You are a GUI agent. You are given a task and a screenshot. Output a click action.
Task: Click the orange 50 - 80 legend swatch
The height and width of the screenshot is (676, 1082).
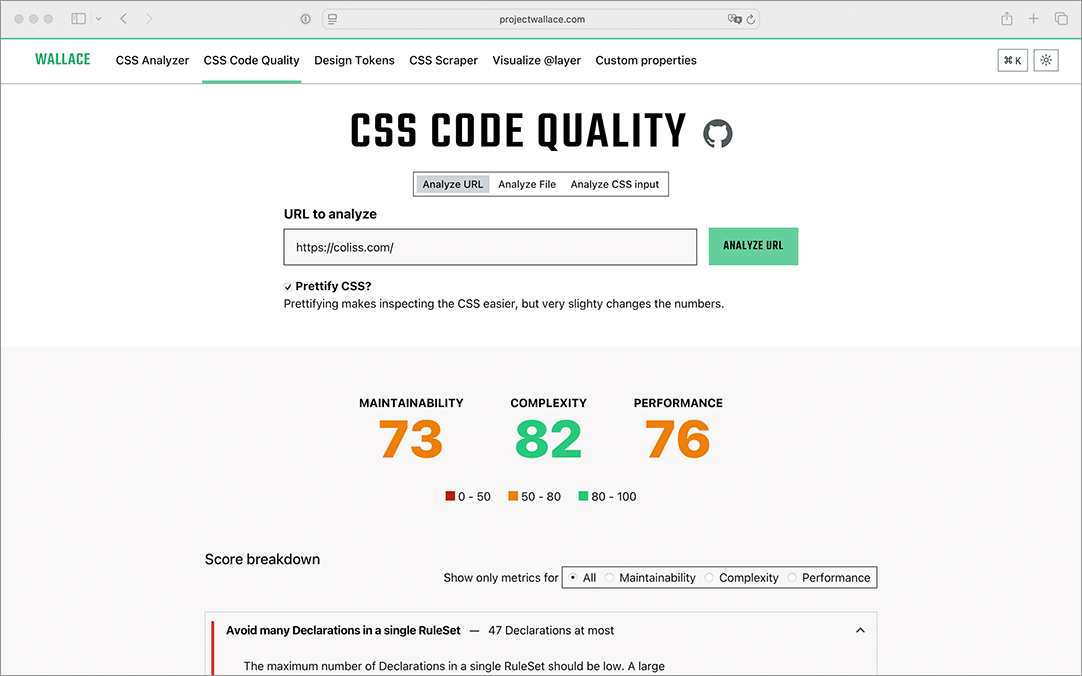click(x=513, y=496)
